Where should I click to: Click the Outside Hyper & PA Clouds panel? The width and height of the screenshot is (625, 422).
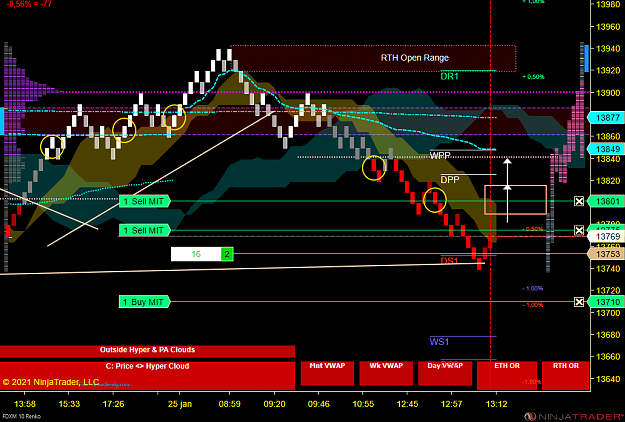pos(147,351)
